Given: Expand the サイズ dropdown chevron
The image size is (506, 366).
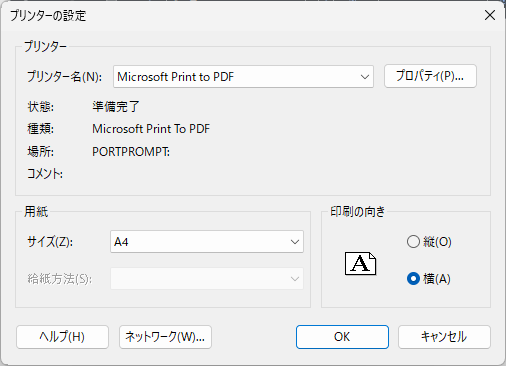Looking at the screenshot, I should point(295,242).
